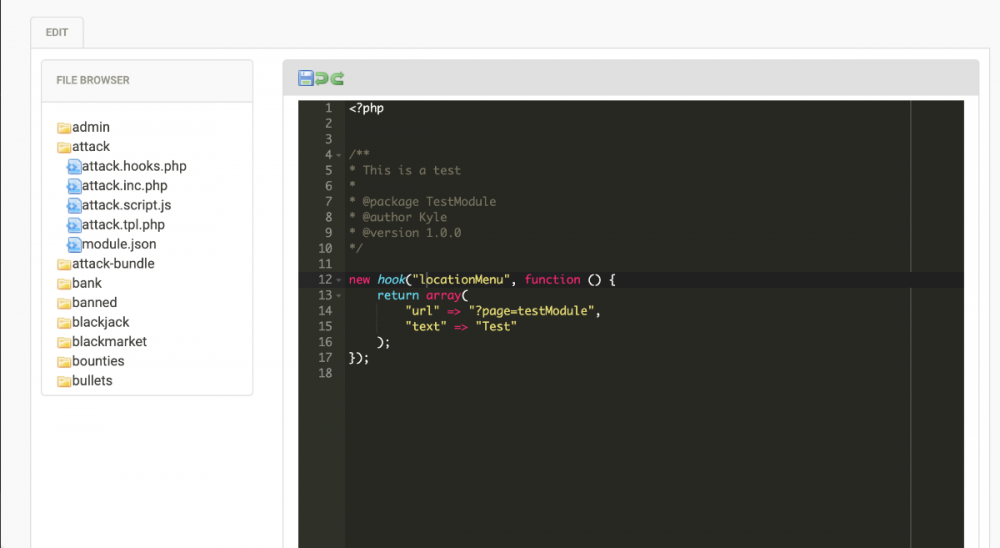Open attack.inc.php in the editor
The width and height of the screenshot is (1000, 548).
[124, 186]
